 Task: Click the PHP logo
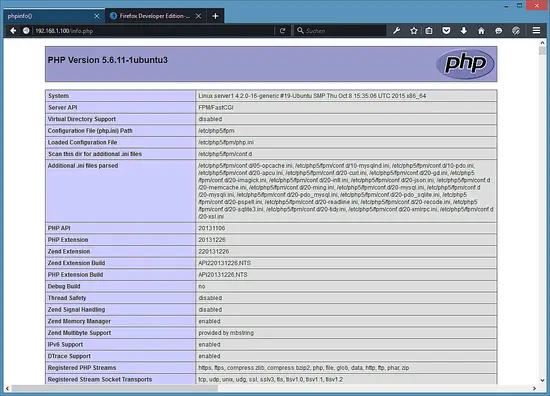pyautogui.click(x=465, y=64)
